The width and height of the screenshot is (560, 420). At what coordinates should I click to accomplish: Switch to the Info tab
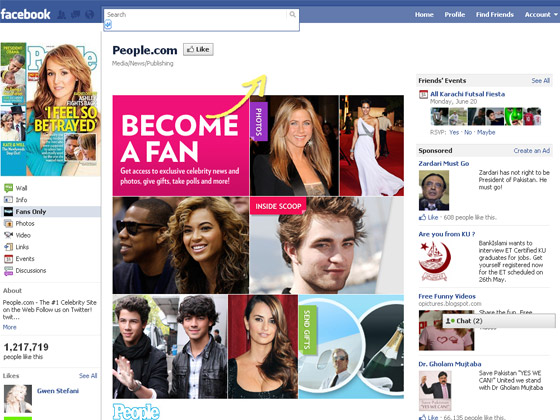tap(21, 200)
